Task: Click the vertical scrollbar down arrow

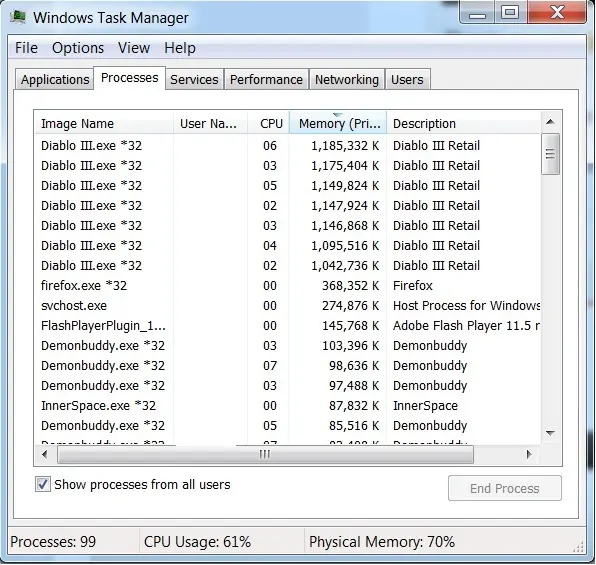Action: pos(550,433)
